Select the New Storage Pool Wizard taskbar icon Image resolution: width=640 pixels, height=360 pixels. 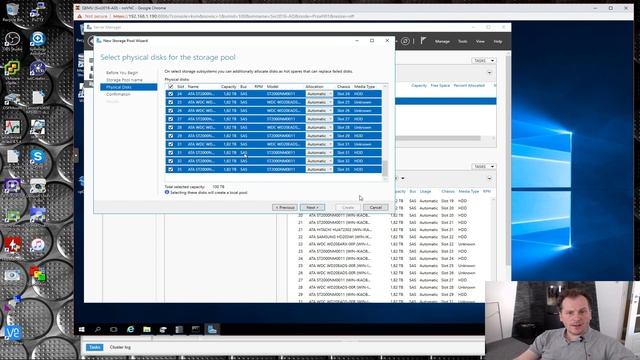[212, 329]
